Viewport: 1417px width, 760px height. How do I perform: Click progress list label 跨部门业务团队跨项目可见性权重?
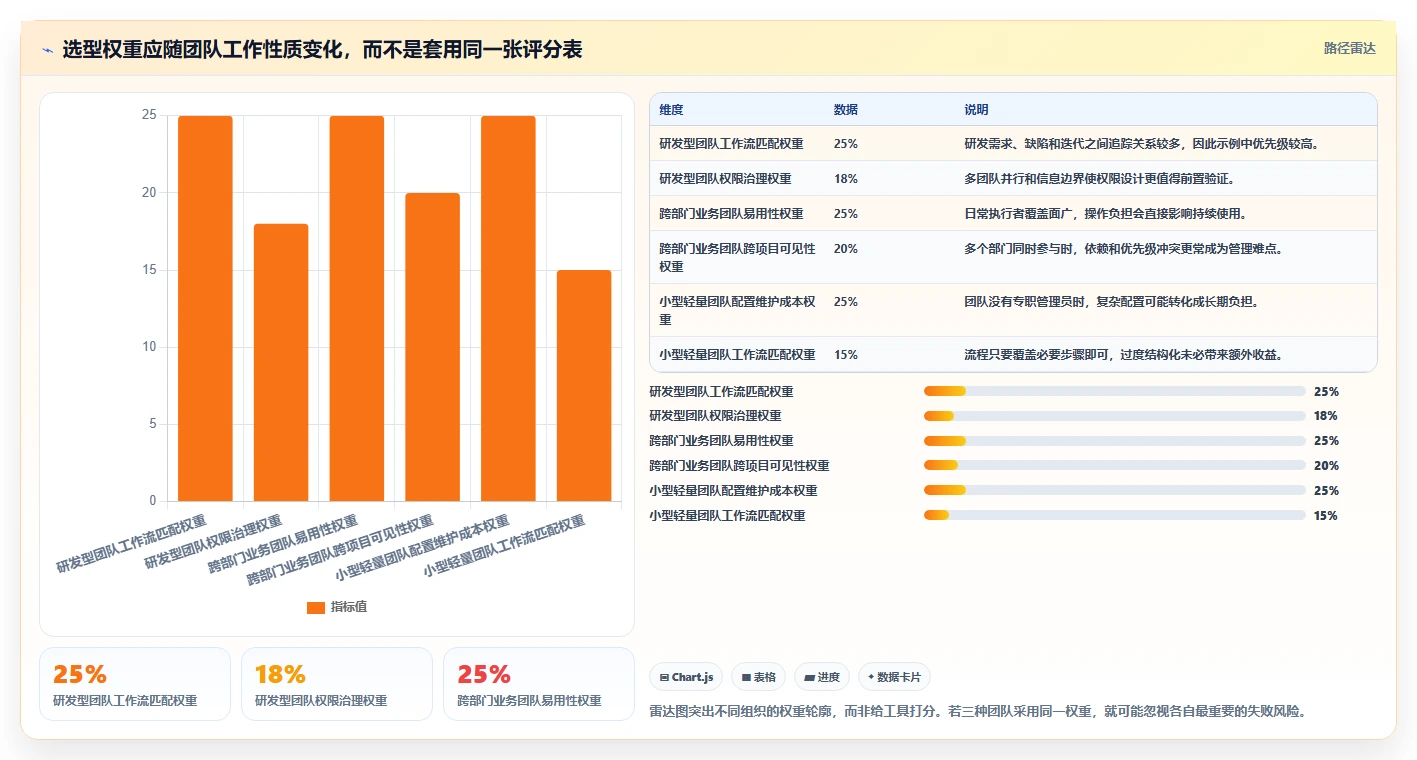click(739, 466)
